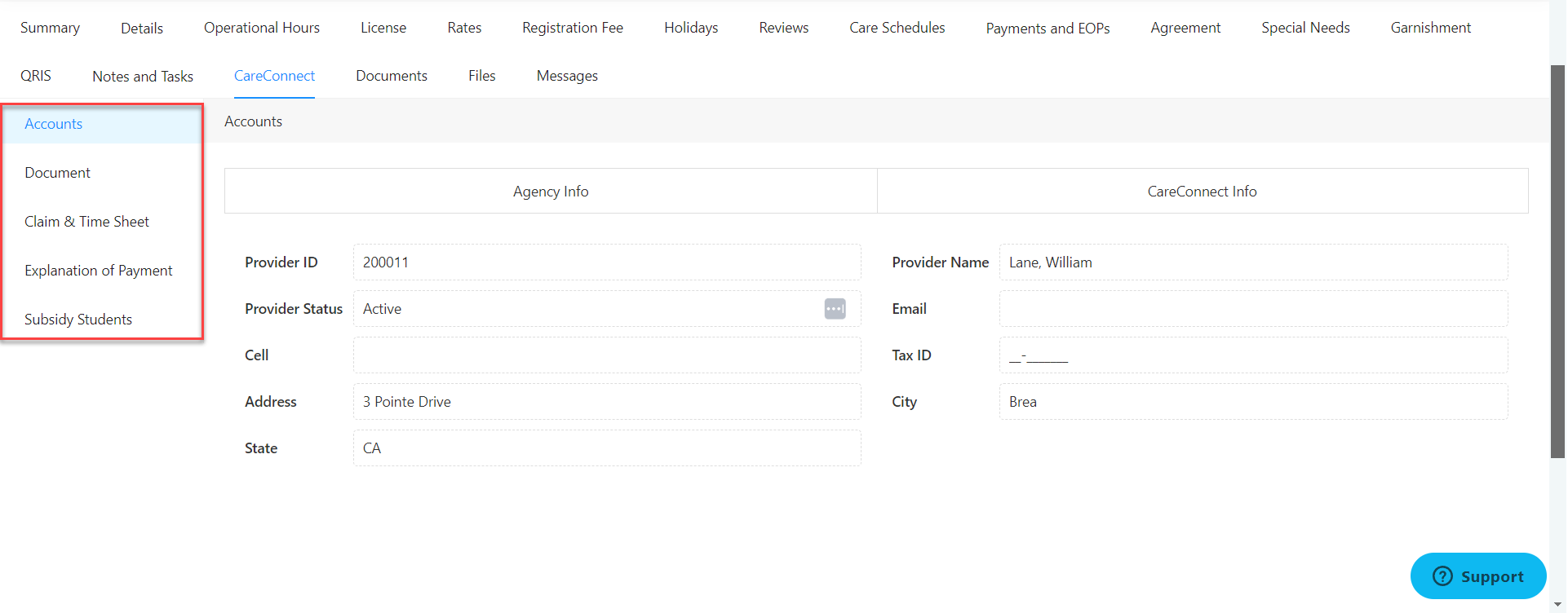Screen dimensions: 1568x613
Task: Click the scrollbar down arrow
Action: point(1558,606)
